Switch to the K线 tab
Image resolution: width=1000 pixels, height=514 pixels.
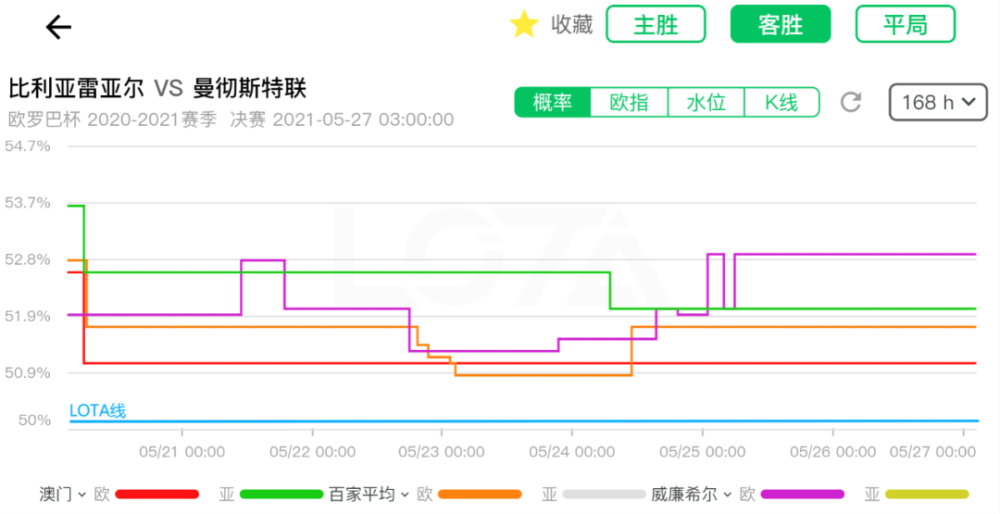[781, 102]
